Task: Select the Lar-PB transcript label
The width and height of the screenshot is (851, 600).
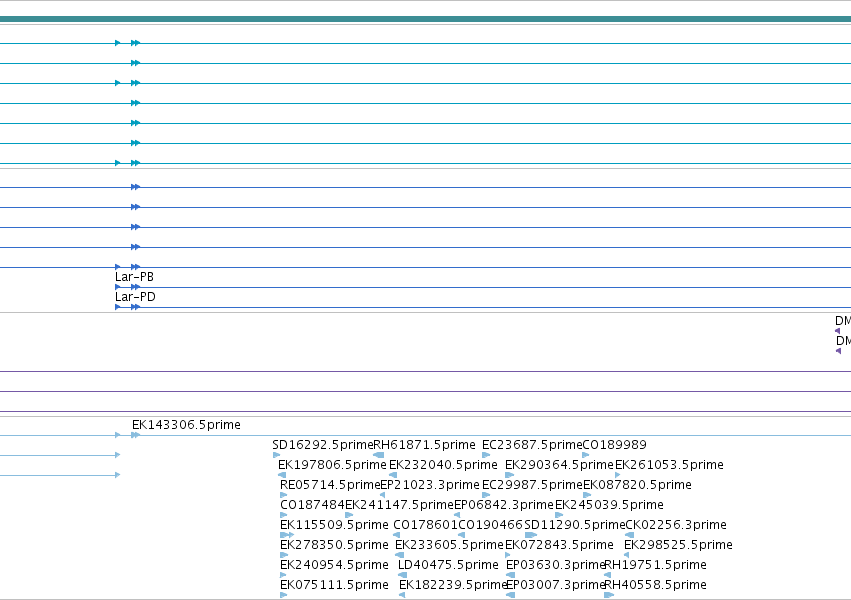Action: (x=134, y=277)
